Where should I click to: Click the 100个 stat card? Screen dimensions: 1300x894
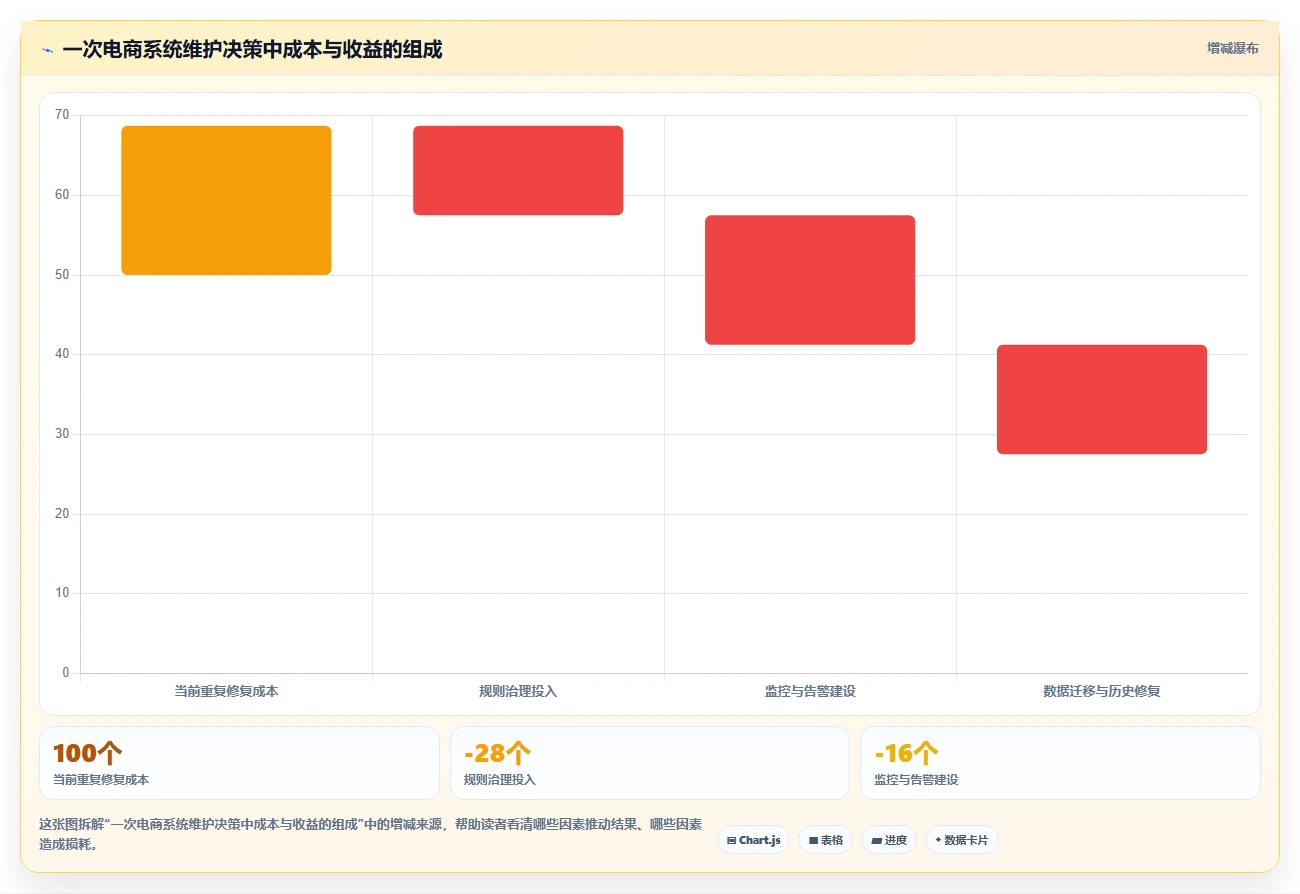point(239,763)
